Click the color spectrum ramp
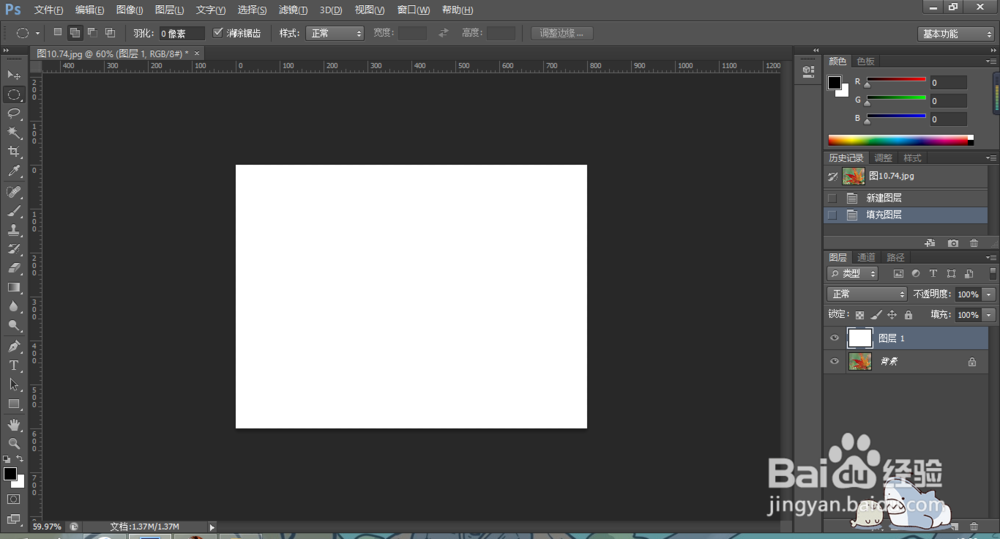The image size is (1000, 539). pyautogui.click(x=901, y=140)
